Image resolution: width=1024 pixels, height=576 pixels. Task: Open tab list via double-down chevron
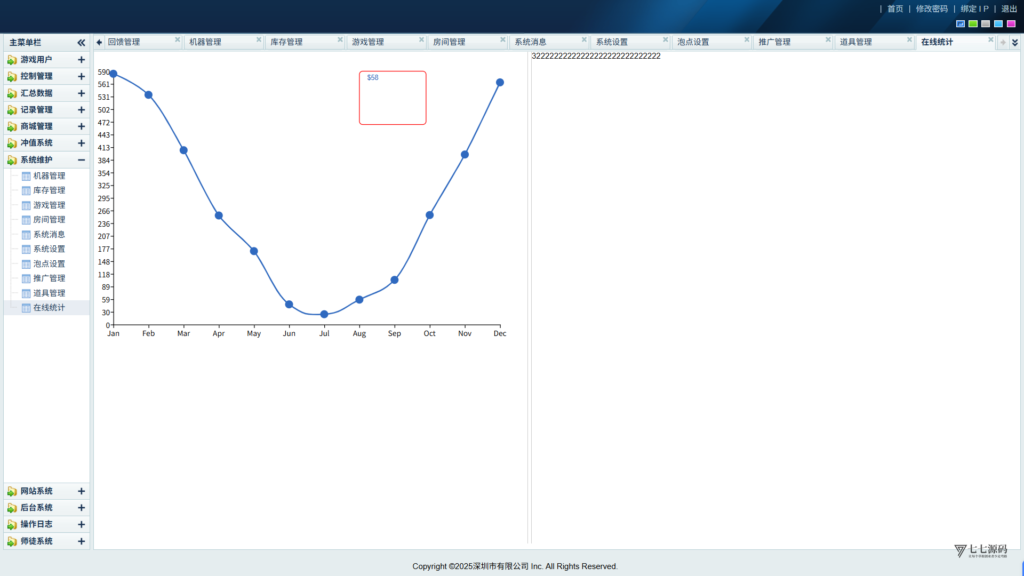coord(1015,42)
